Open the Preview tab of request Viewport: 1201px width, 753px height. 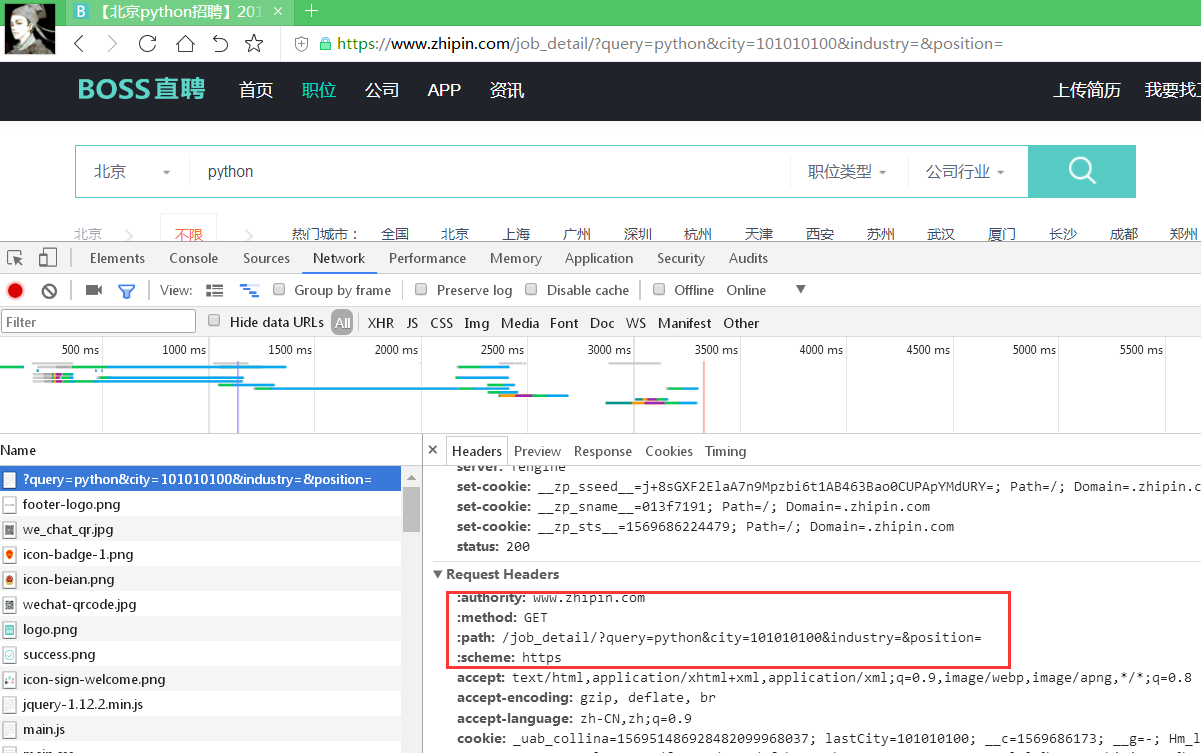click(x=538, y=451)
